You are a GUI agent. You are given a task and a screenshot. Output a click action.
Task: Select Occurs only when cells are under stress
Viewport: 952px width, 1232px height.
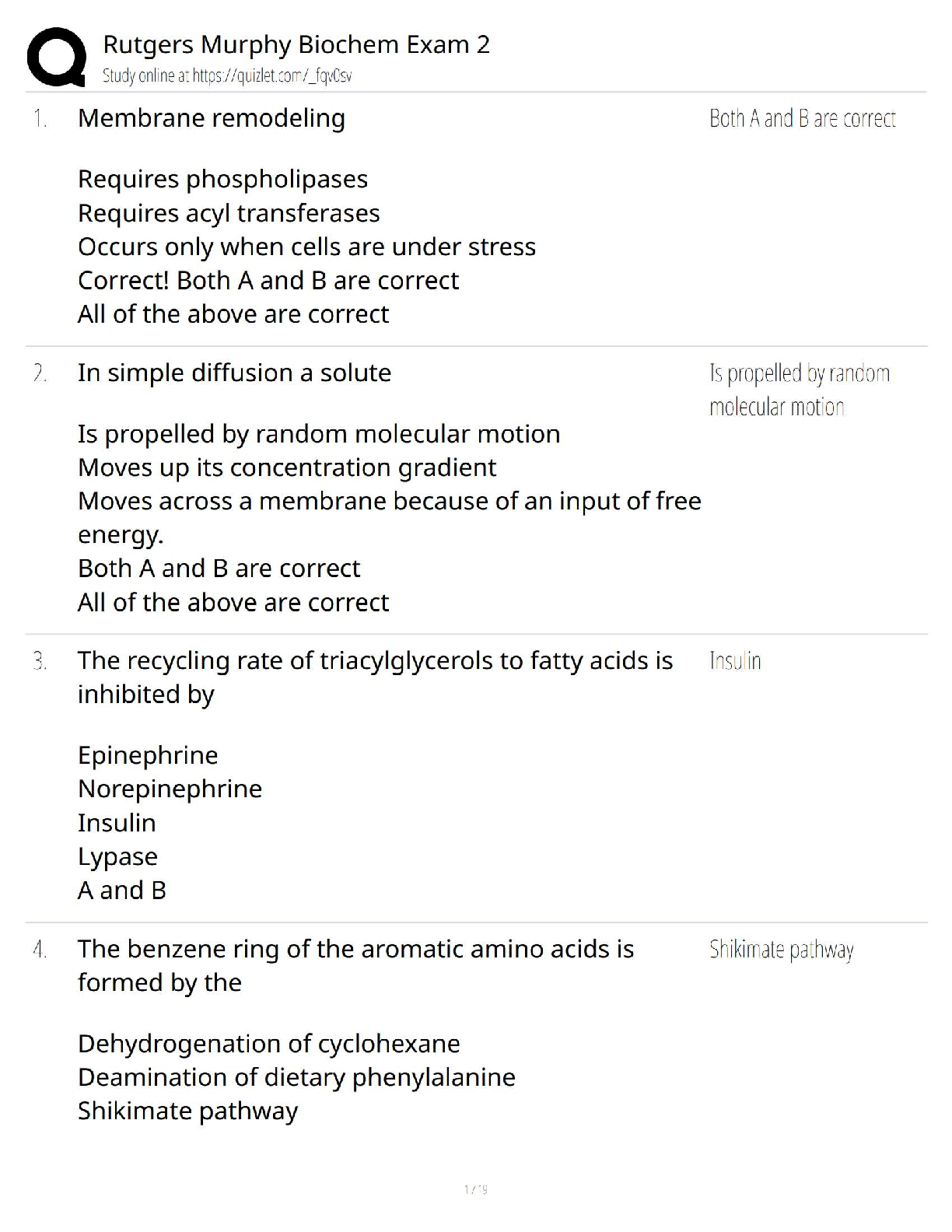pyautogui.click(x=306, y=247)
